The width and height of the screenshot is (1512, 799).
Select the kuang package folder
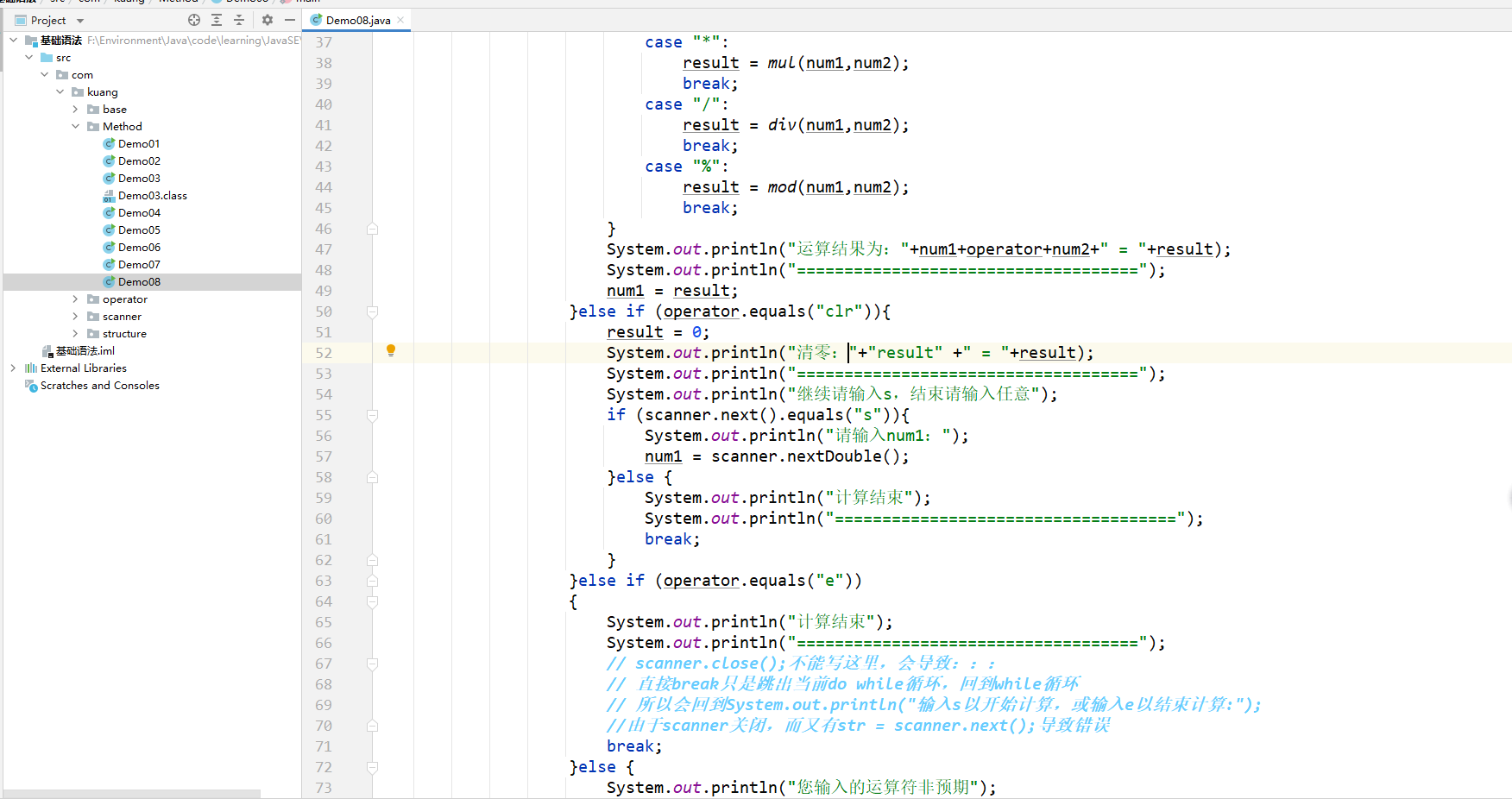(x=102, y=92)
